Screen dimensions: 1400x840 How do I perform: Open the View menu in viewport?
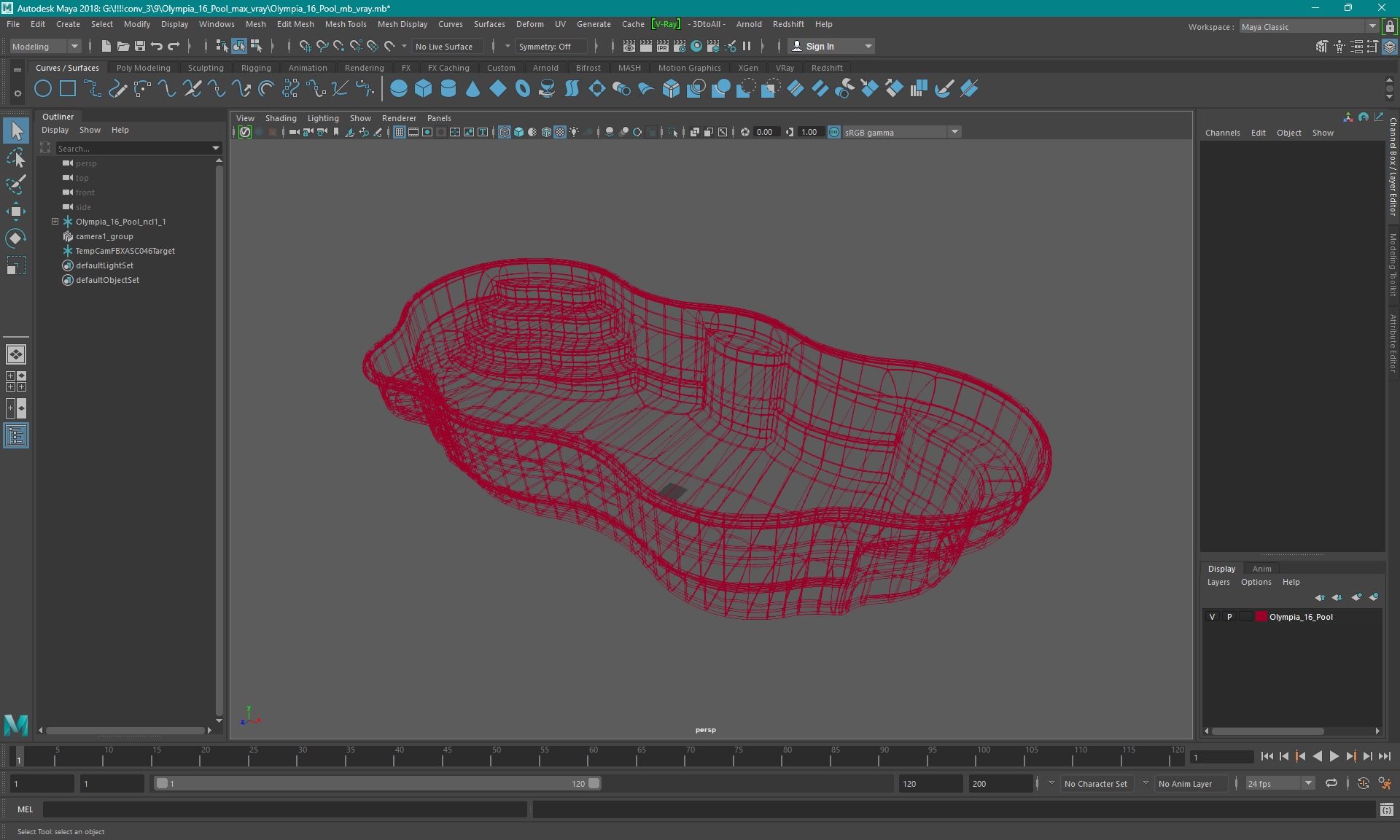point(245,118)
